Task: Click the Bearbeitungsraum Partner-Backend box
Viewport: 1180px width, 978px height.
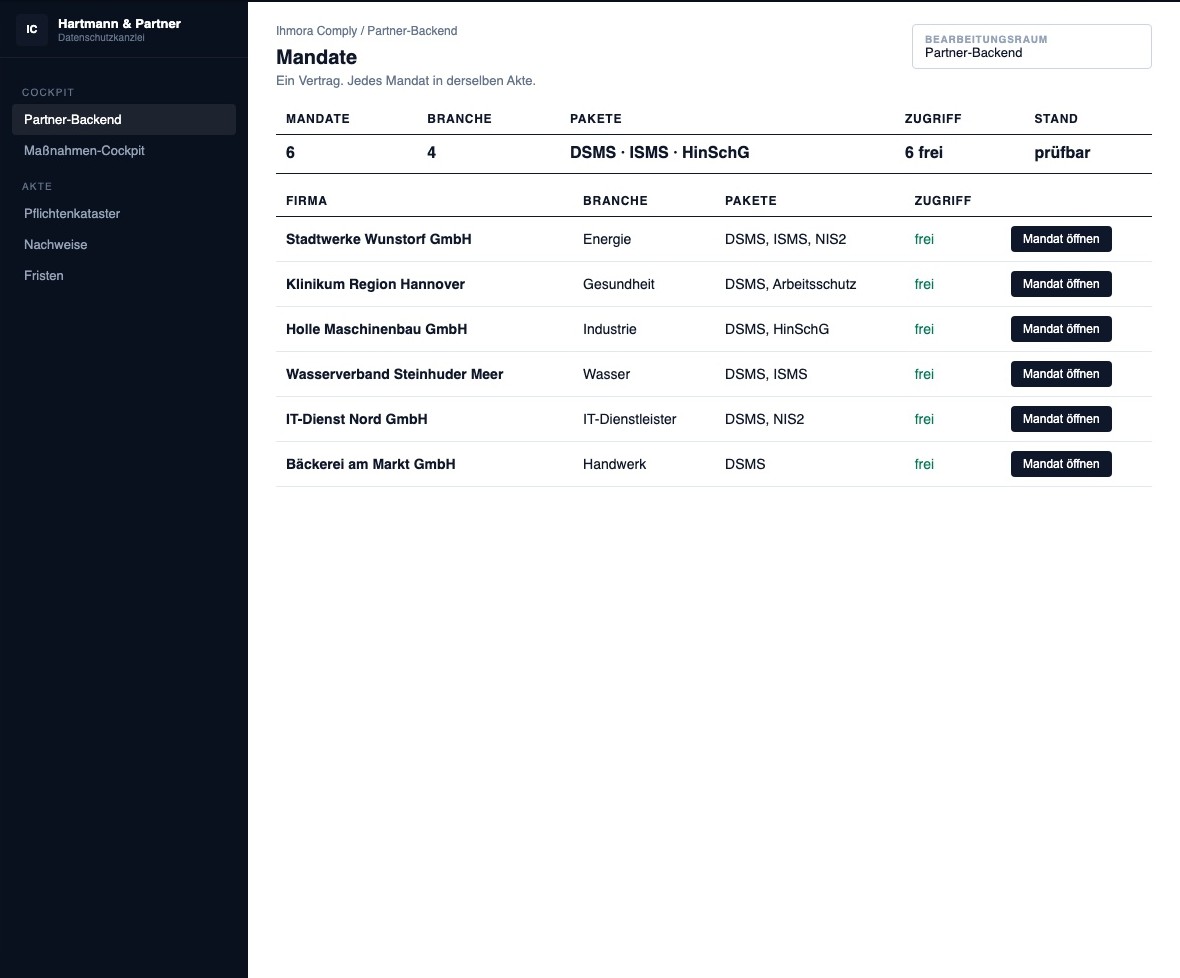Action: pyautogui.click(x=1031, y=47)
